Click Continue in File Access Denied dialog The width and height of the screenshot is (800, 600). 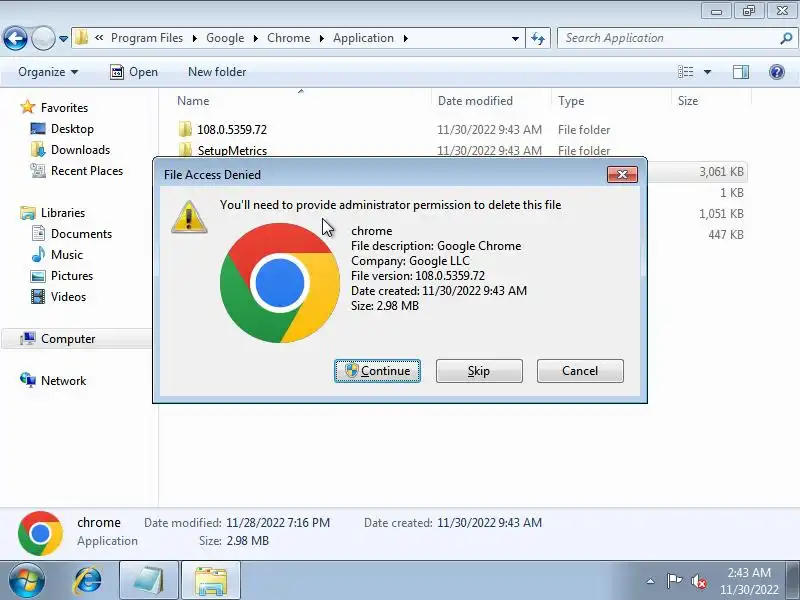[x=378, y=371]
